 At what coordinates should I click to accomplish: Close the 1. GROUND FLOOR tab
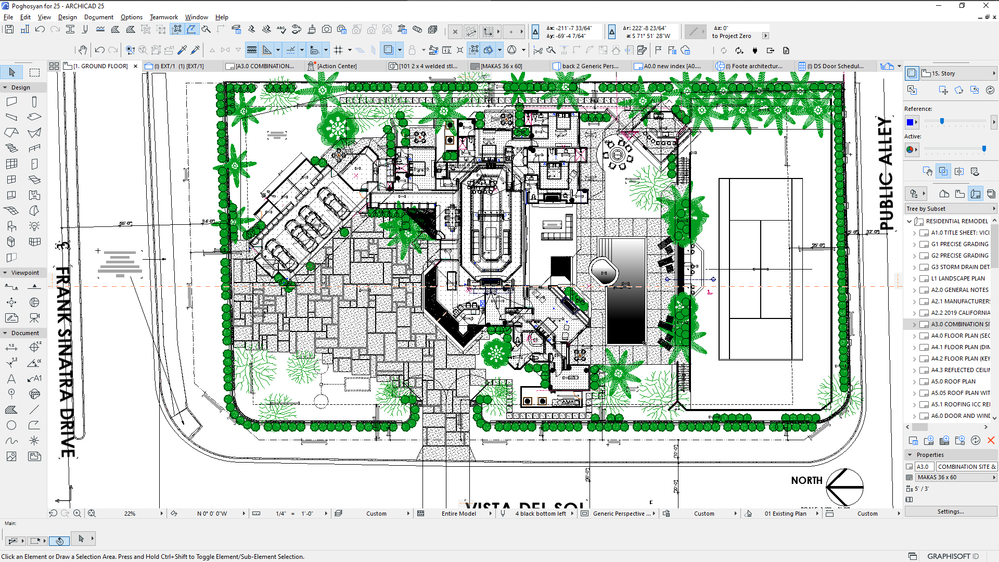(136, 66)
